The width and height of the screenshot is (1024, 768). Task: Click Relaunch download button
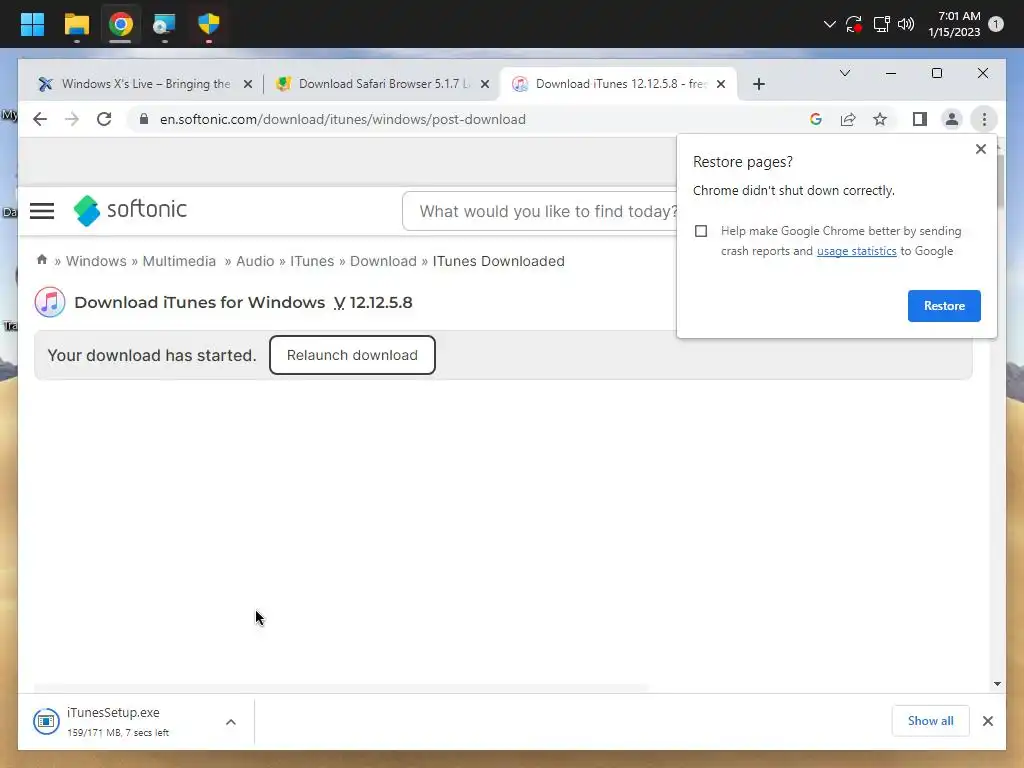point(352,355)
